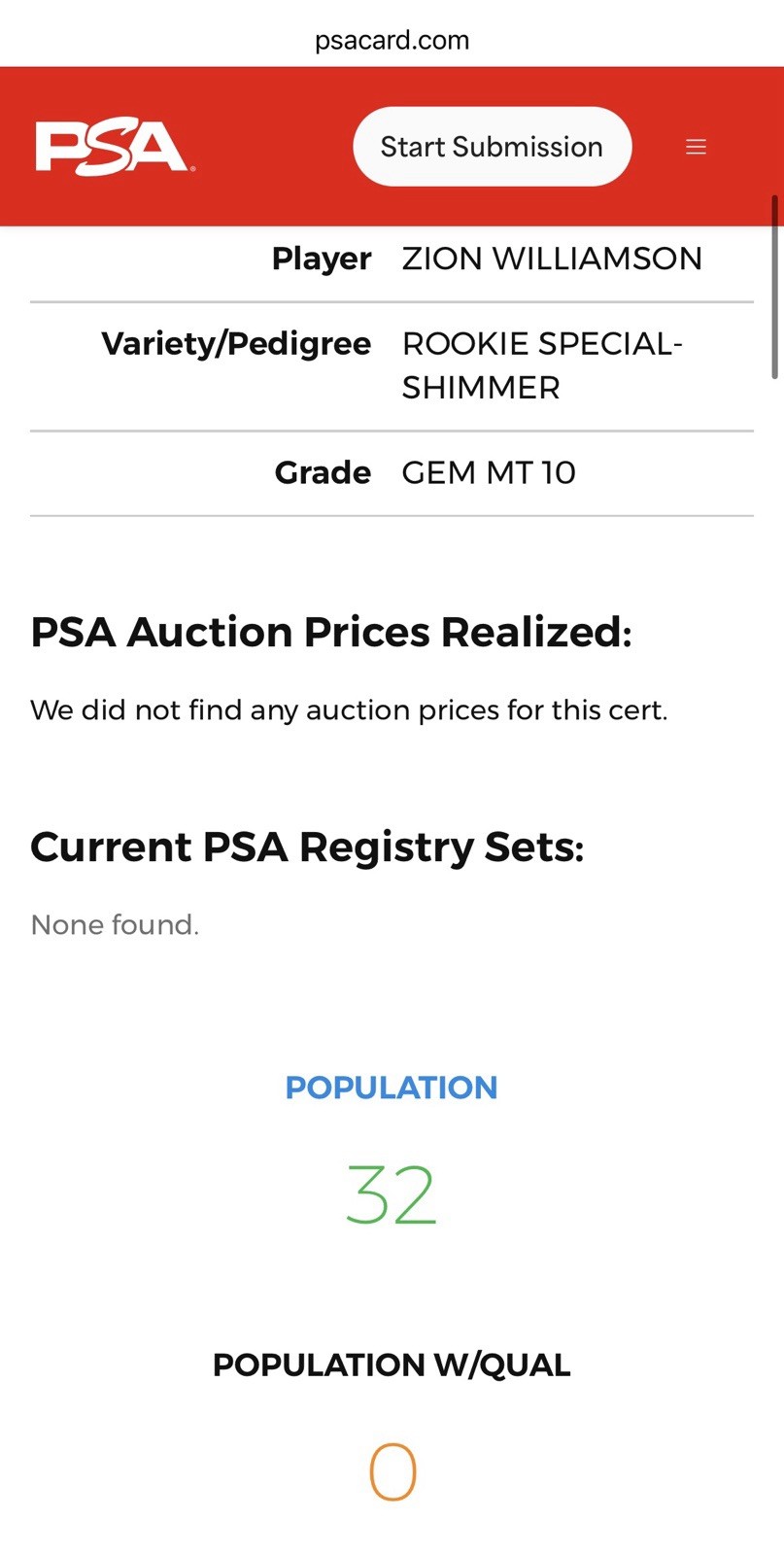Image resolution: width=784 pixels, height=1555 pixels.
Task: Click the ROOKIE SPECIAL-SHIMMER variety text
Action: [x=542, y=365]
